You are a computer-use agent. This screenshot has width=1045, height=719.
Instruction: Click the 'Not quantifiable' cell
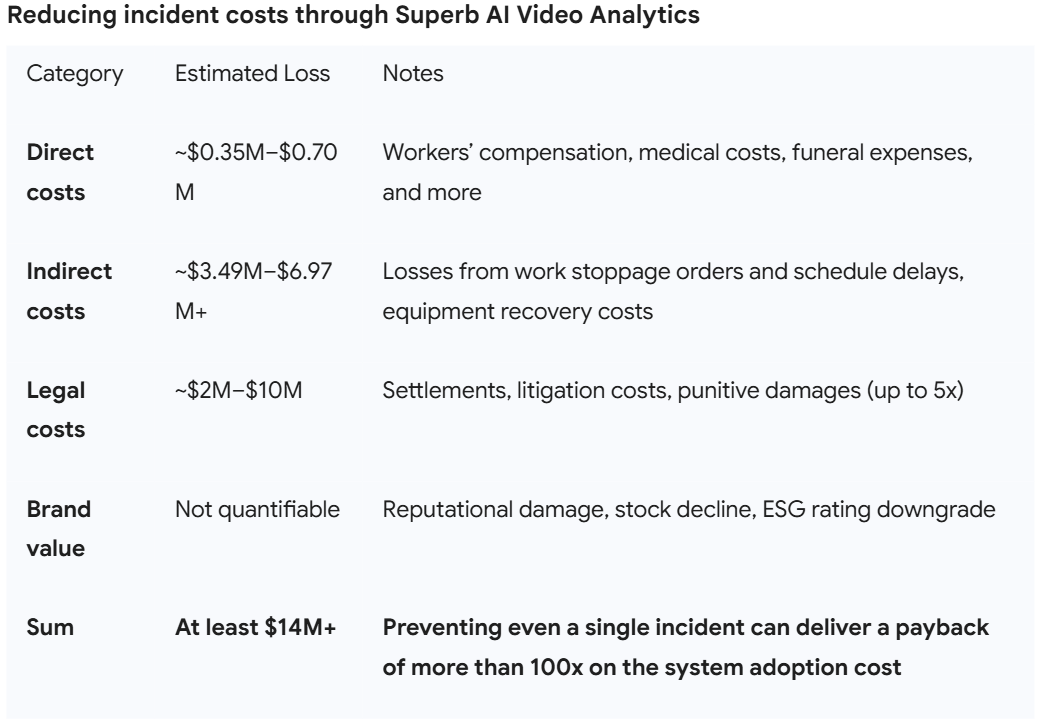(x=258, y=510)
